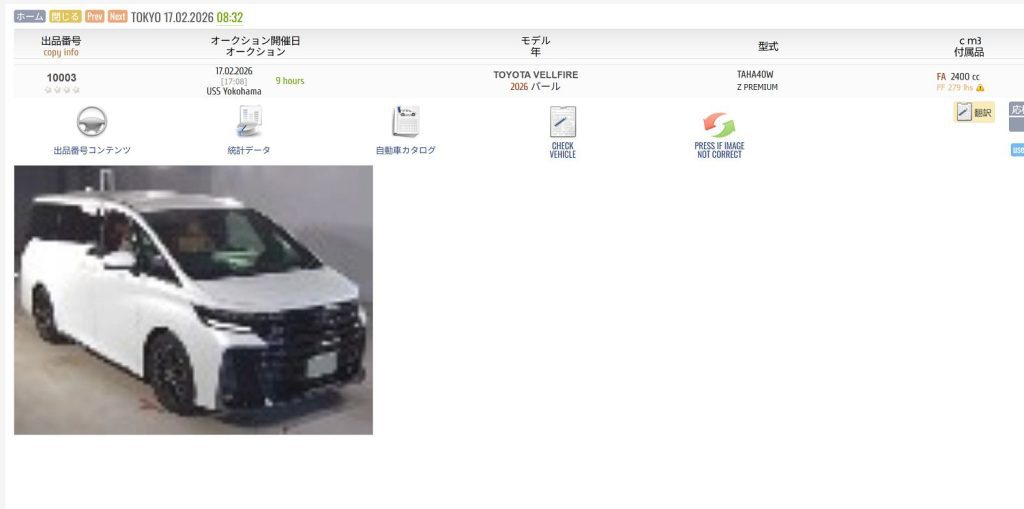Rate the lot with the star icons
1024x509 pixels.
62,90
